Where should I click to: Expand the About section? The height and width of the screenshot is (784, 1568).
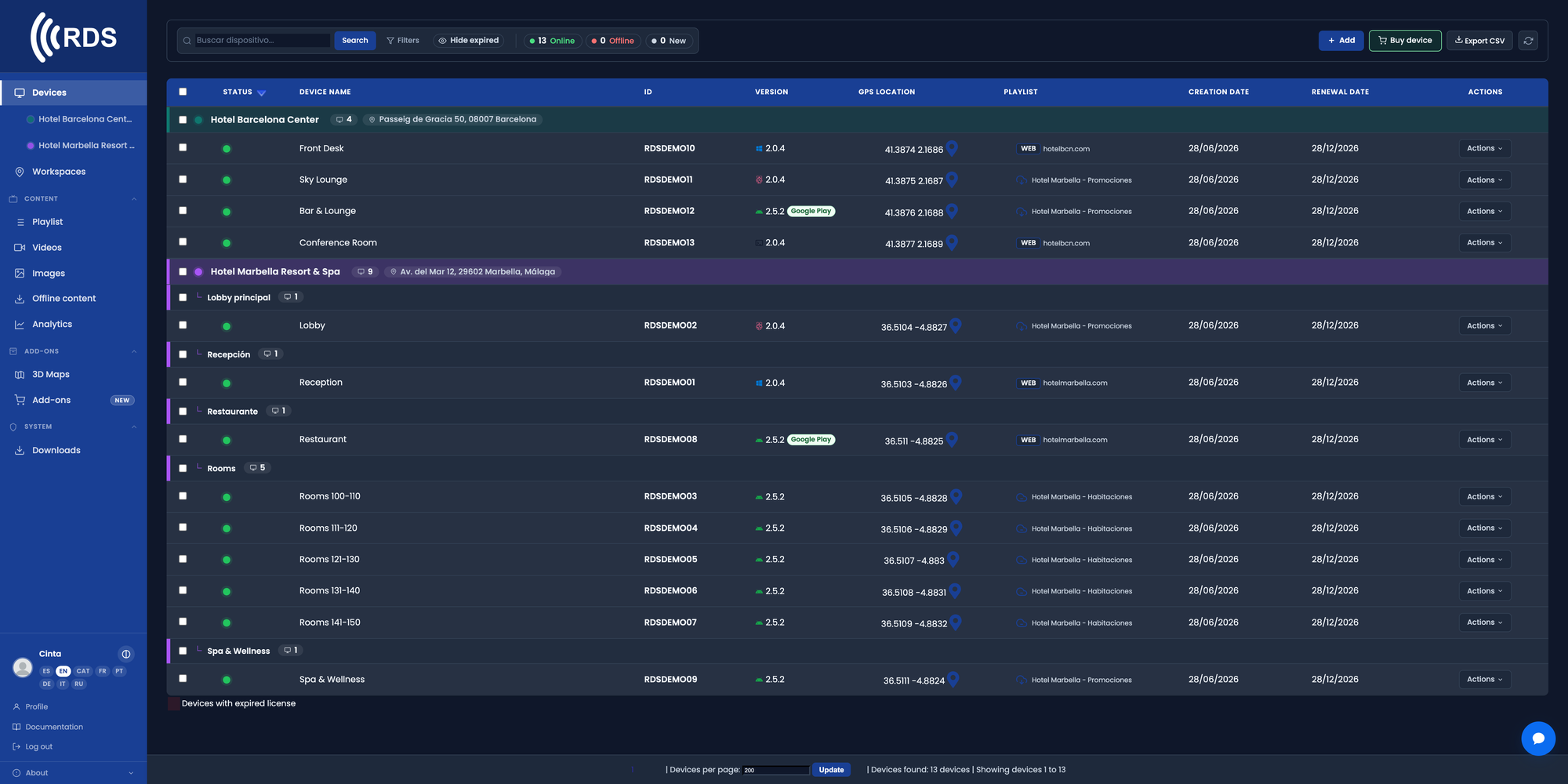73,773
